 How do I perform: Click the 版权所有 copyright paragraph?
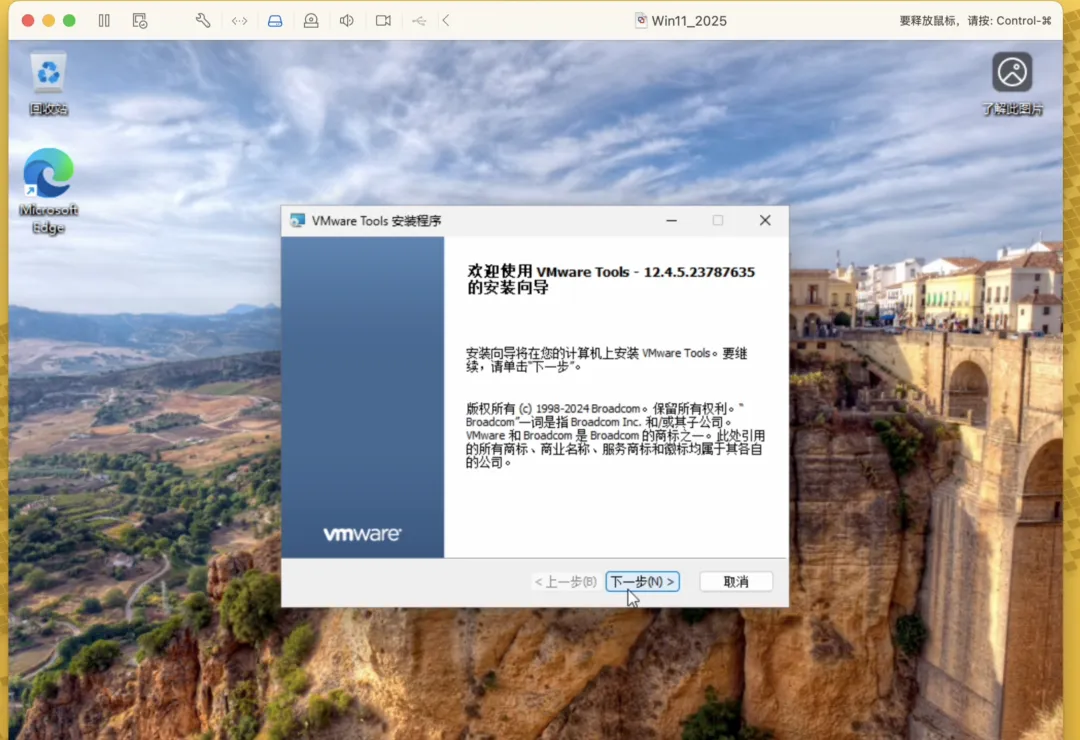point(615,435)
